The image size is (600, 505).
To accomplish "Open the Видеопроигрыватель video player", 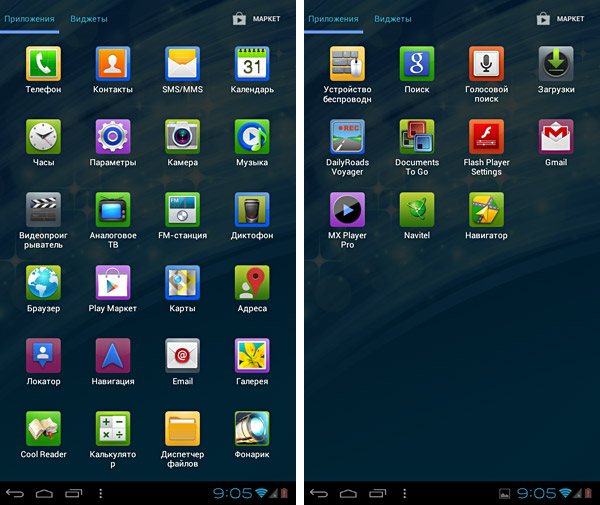I will (x=43, y=210).
